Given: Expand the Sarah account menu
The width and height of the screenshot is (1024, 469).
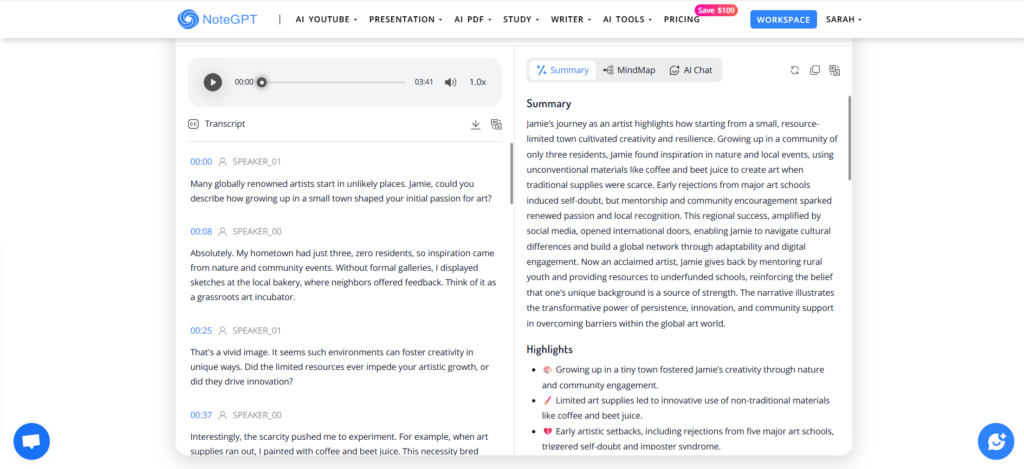Looking at the screenshot, I should (843, 19).
